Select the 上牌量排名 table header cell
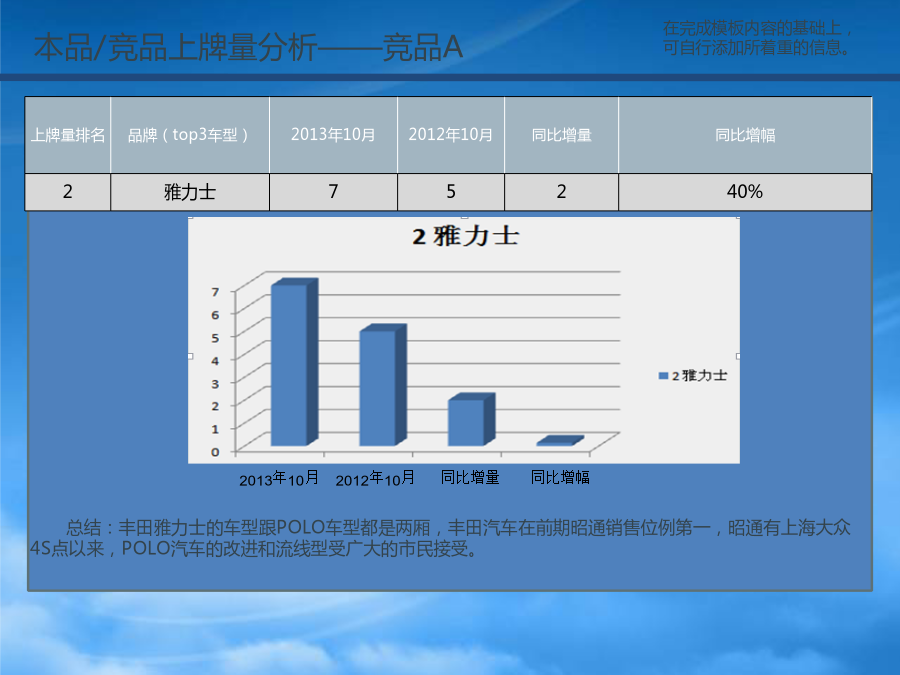Screen dimensions: 900x675 point(68,135)
